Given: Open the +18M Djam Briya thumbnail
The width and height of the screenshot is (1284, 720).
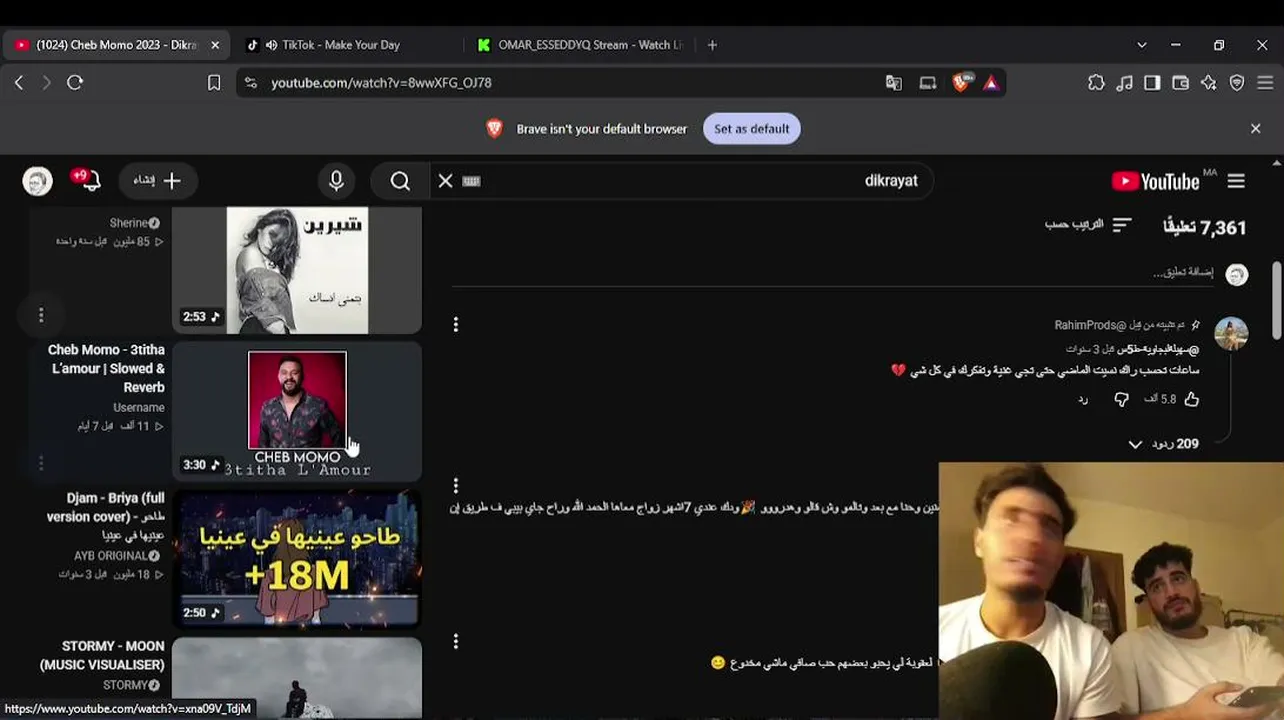Looking at the screenshot, I should (297, 559).
